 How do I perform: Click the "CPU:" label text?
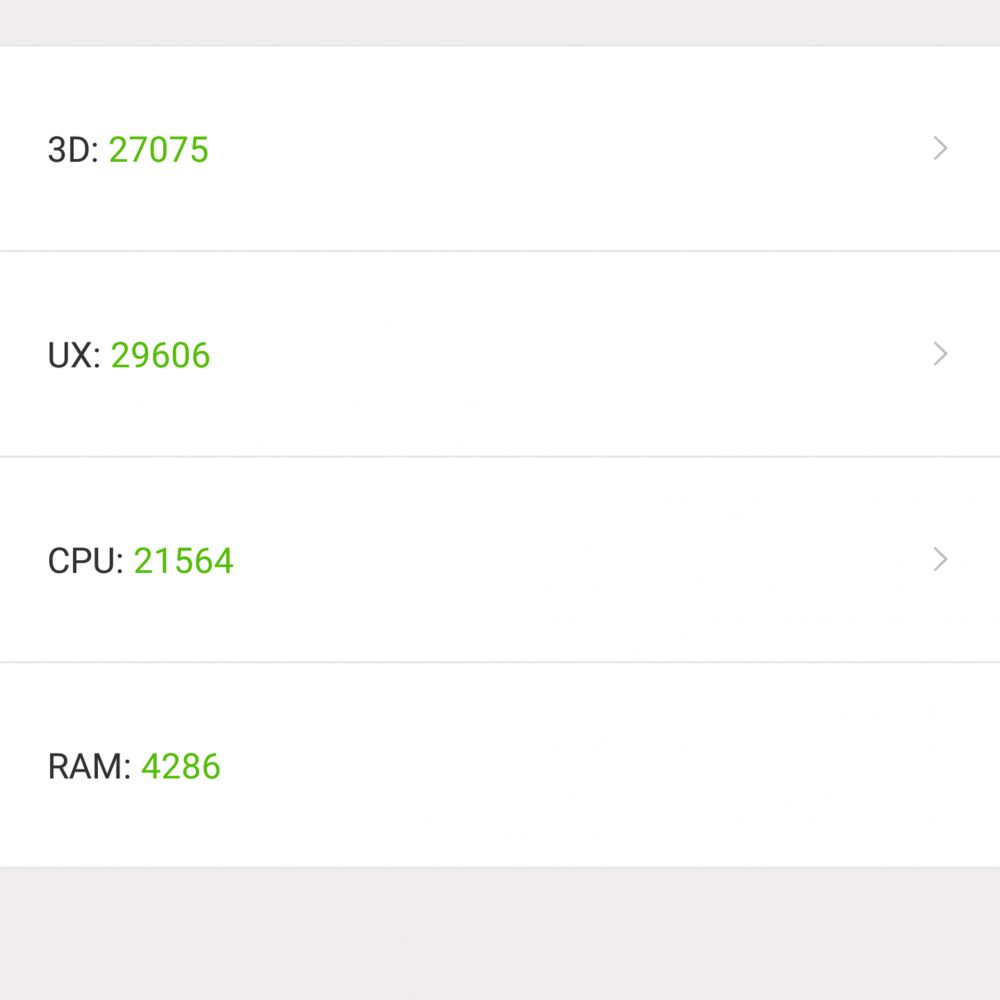85,561
